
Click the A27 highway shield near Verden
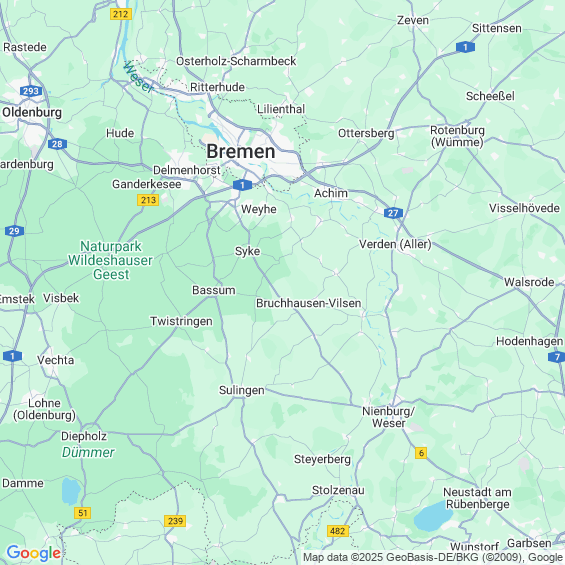(393, 213)
